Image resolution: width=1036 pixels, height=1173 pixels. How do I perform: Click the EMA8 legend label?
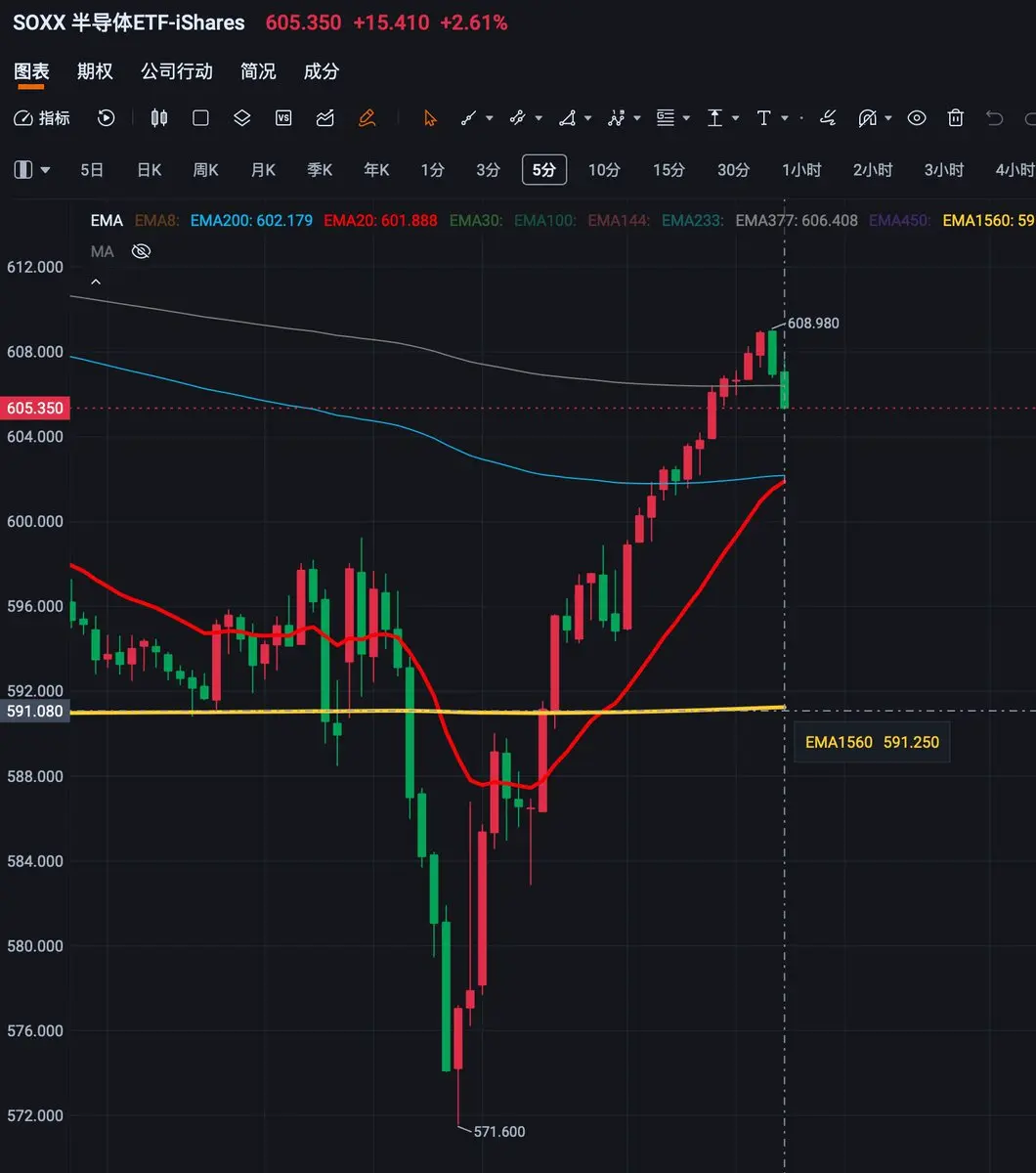pos(156,221)
